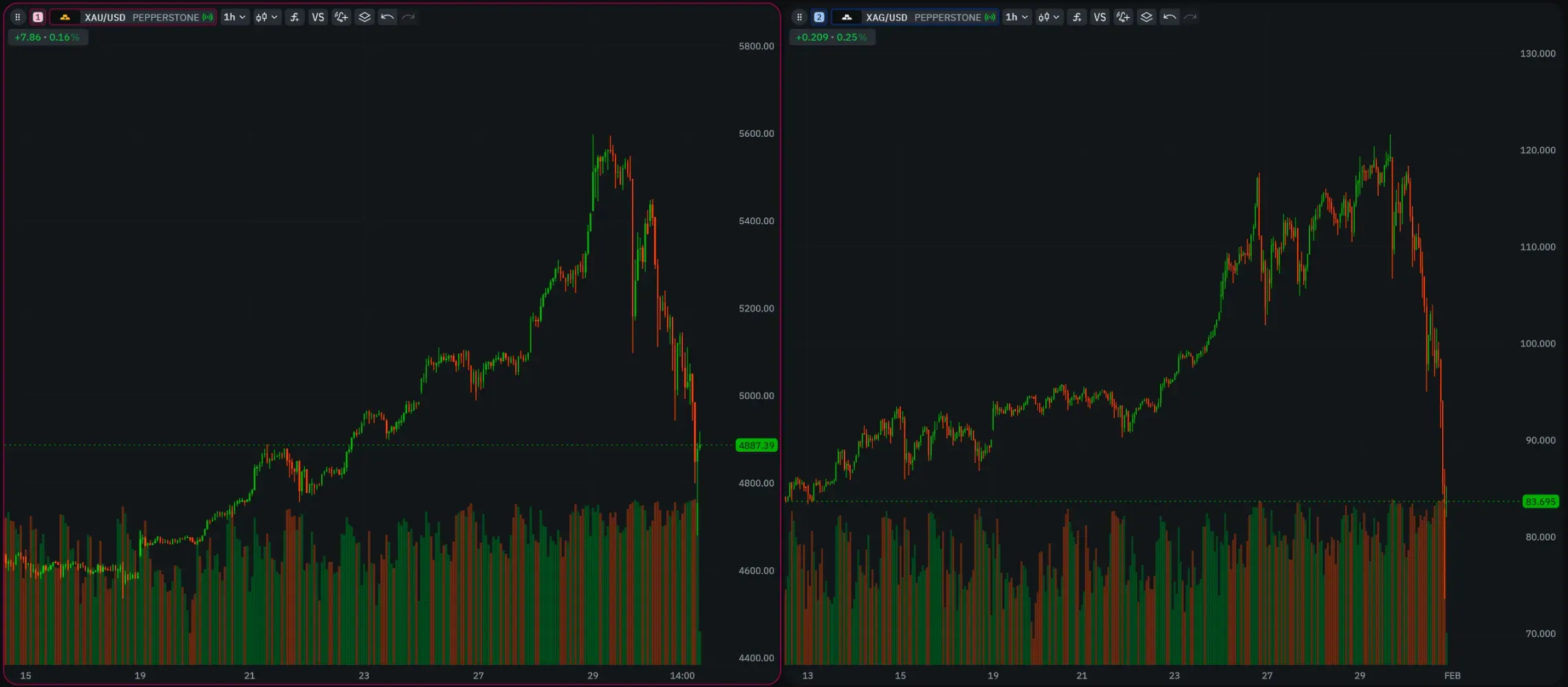Open chart type dropdown on the XAG/USD chart
This screenshot has width=1568, height=687.
coord(1048,17)
